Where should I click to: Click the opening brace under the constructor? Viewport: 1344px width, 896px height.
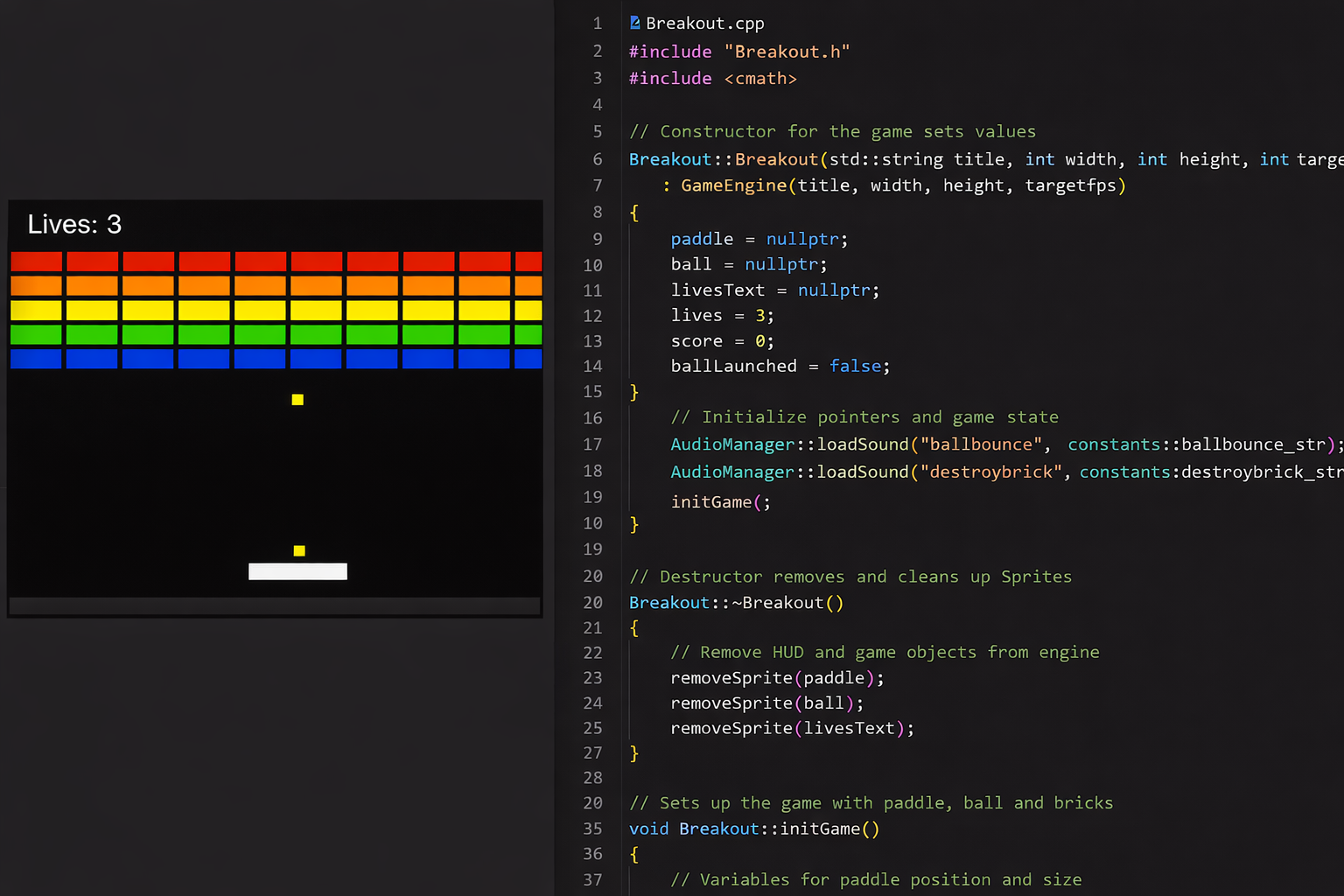coord(633,212)
